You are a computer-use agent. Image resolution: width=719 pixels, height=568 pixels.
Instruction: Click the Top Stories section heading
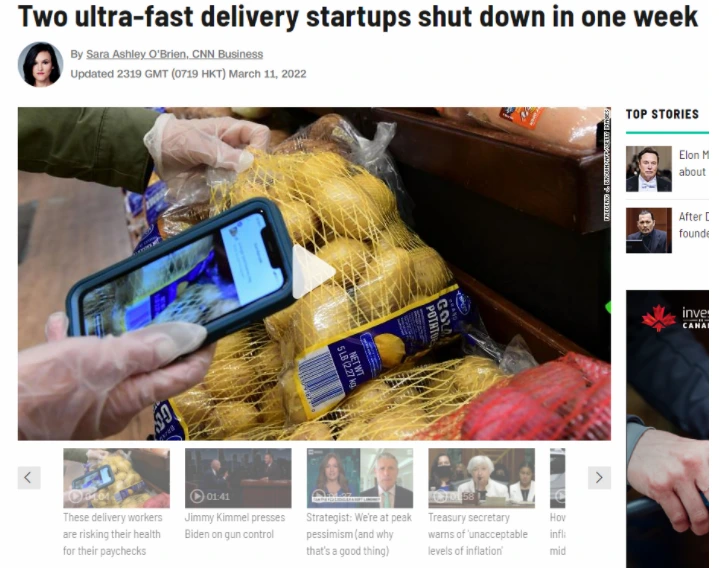point(662,114)
